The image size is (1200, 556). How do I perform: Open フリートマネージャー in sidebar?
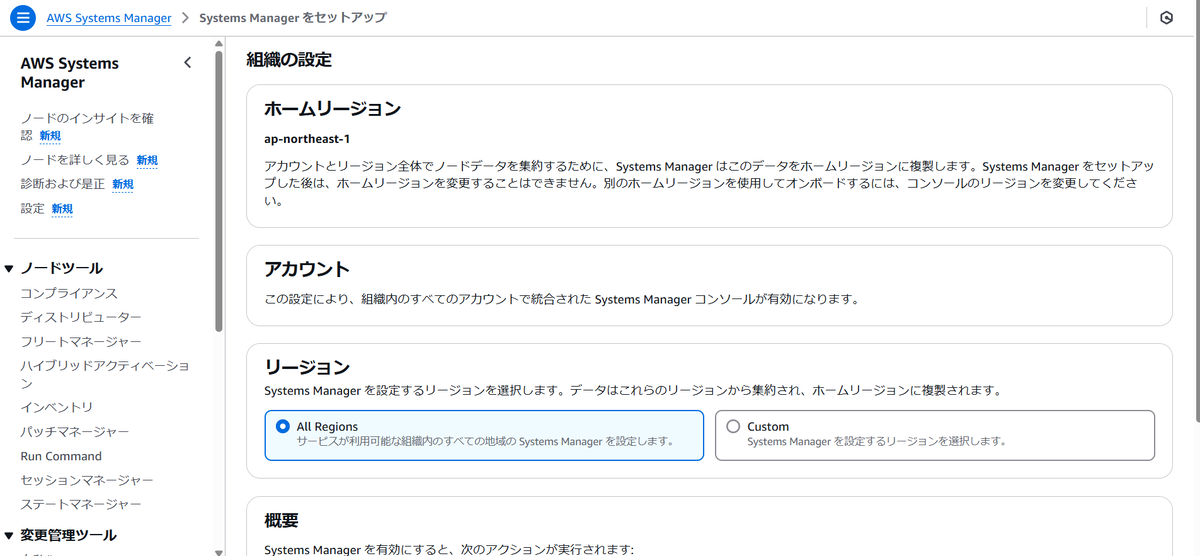click(81, 342)
